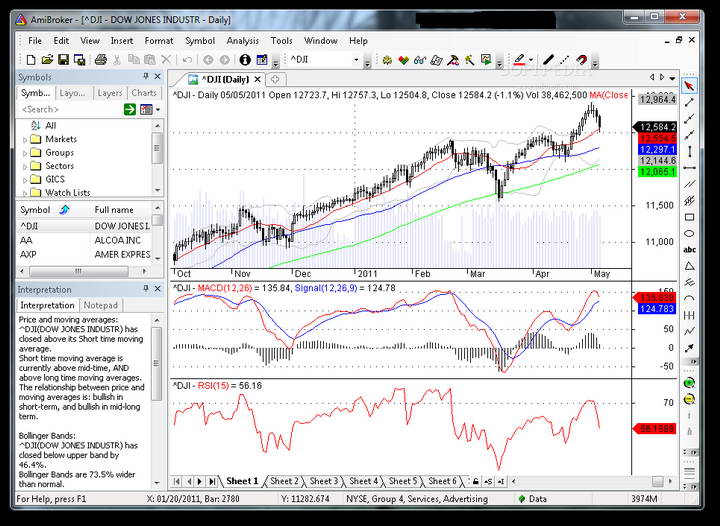Open a file with the folder icon
The width and height of the screenshot is (720, 526).
coord(47,60)
